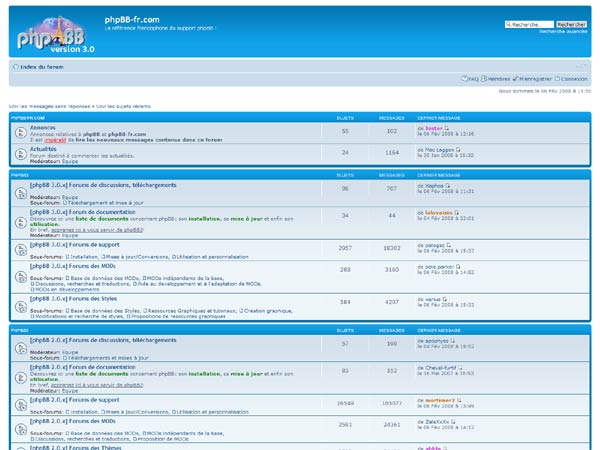
Task: Open Equipe moderator link under Actualités
Action: (x=70, y=161)
